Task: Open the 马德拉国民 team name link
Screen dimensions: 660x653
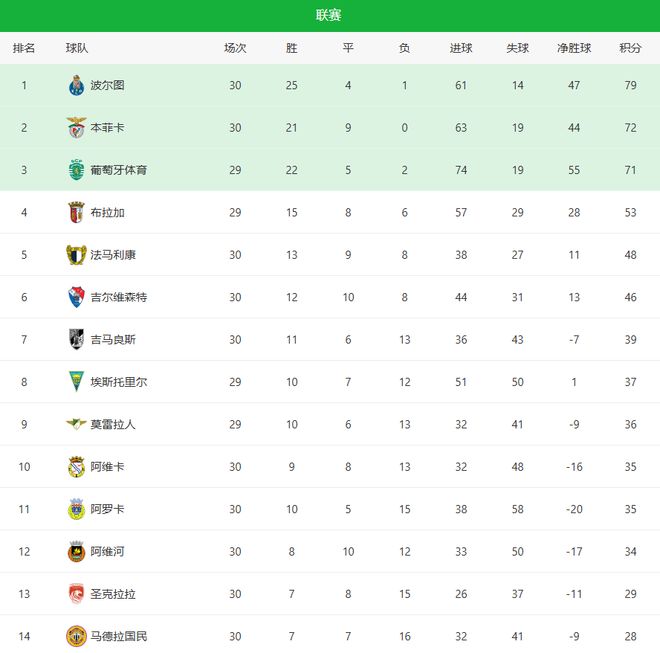Action: click(x=118, y=636)
